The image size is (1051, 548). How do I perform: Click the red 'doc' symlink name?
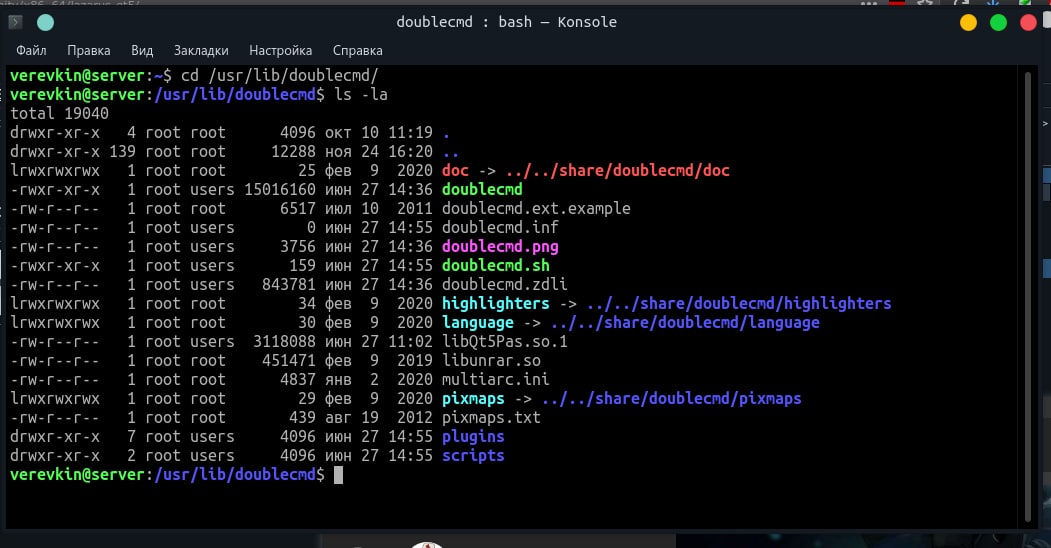click(455, 170)
